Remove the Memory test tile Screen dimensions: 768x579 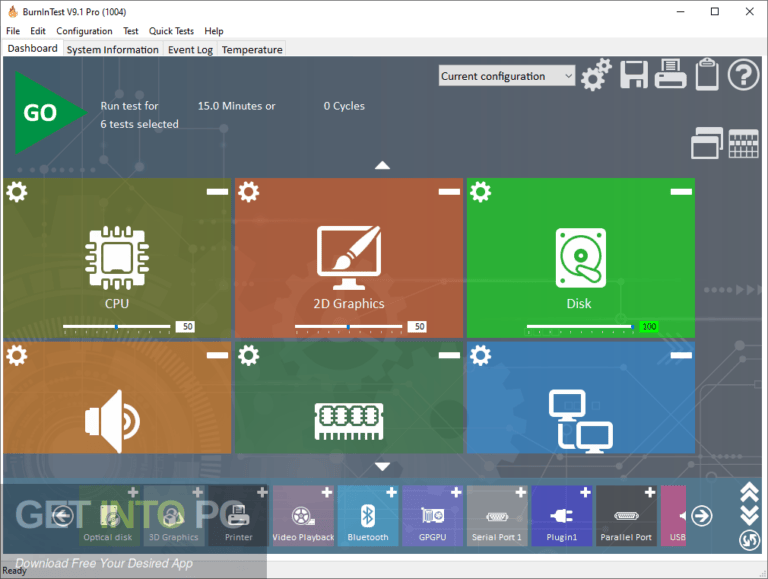[449, 355]
